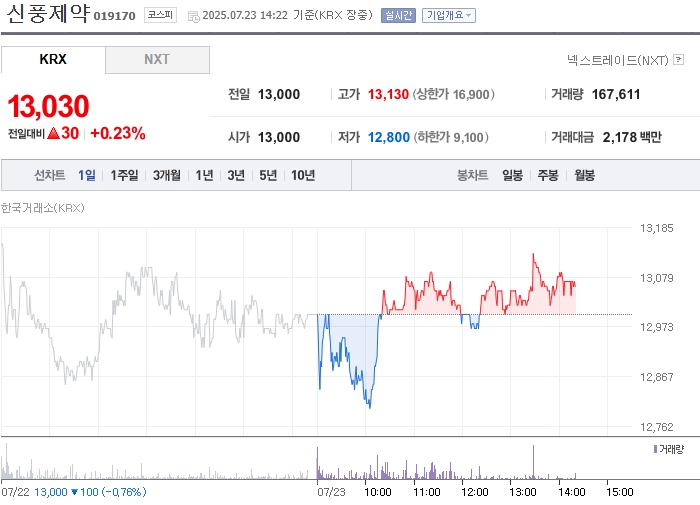The height and width of the screenshot is (505, 700).
Task: Click the 10:00 time axis label
Action: click(378, 492)
